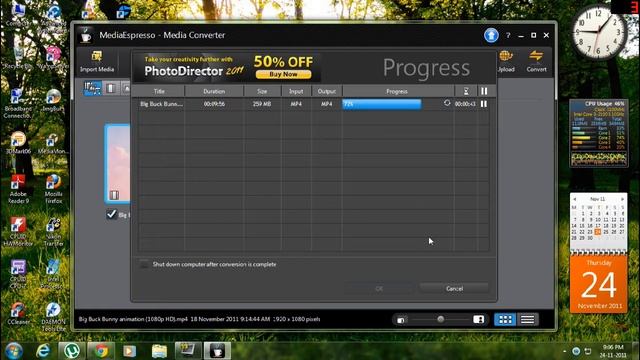Open CPUID HWMonitor desktop shortcut

point(18,231)
